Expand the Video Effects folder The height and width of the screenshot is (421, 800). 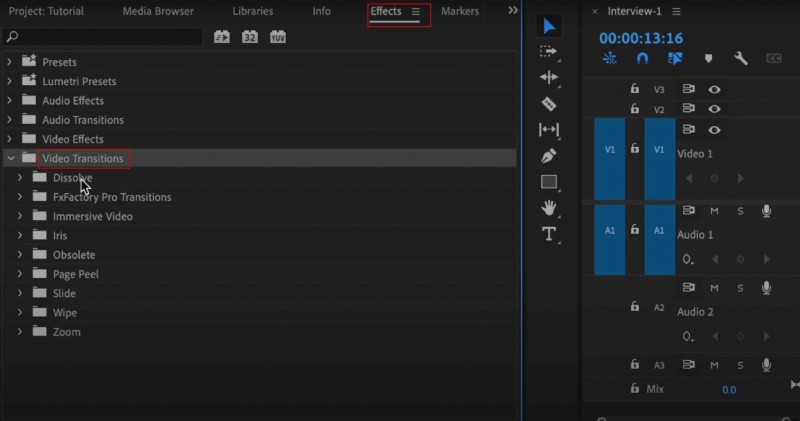[x=9, y=139]
